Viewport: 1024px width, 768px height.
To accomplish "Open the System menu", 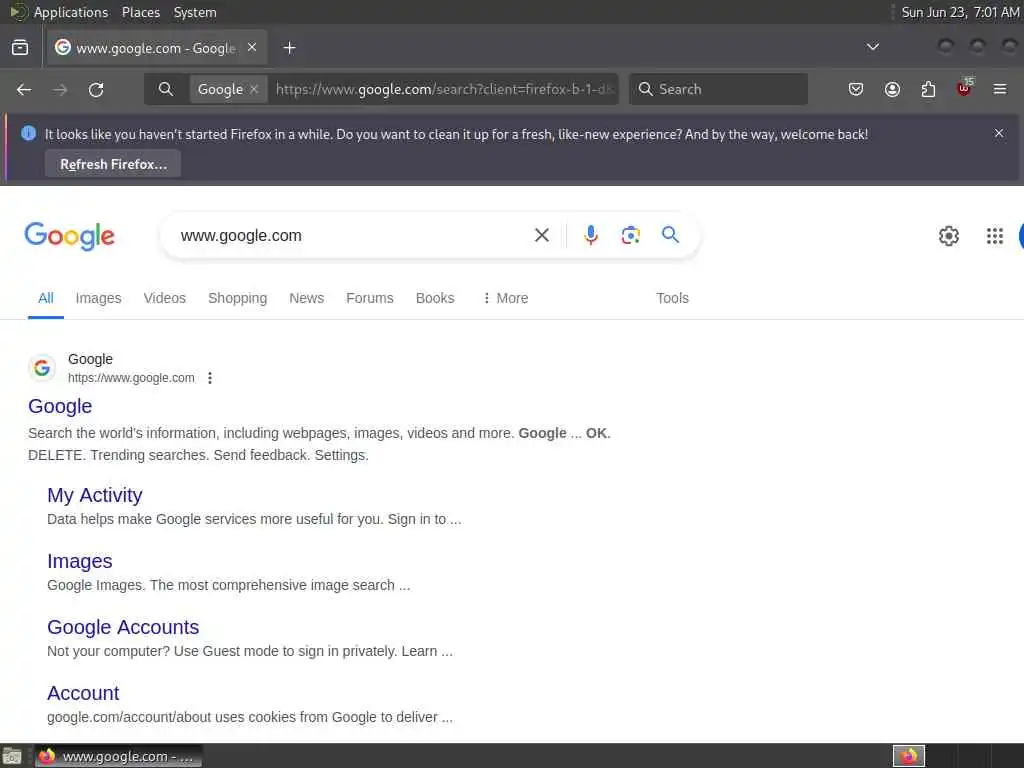I will tap(195, 12).
